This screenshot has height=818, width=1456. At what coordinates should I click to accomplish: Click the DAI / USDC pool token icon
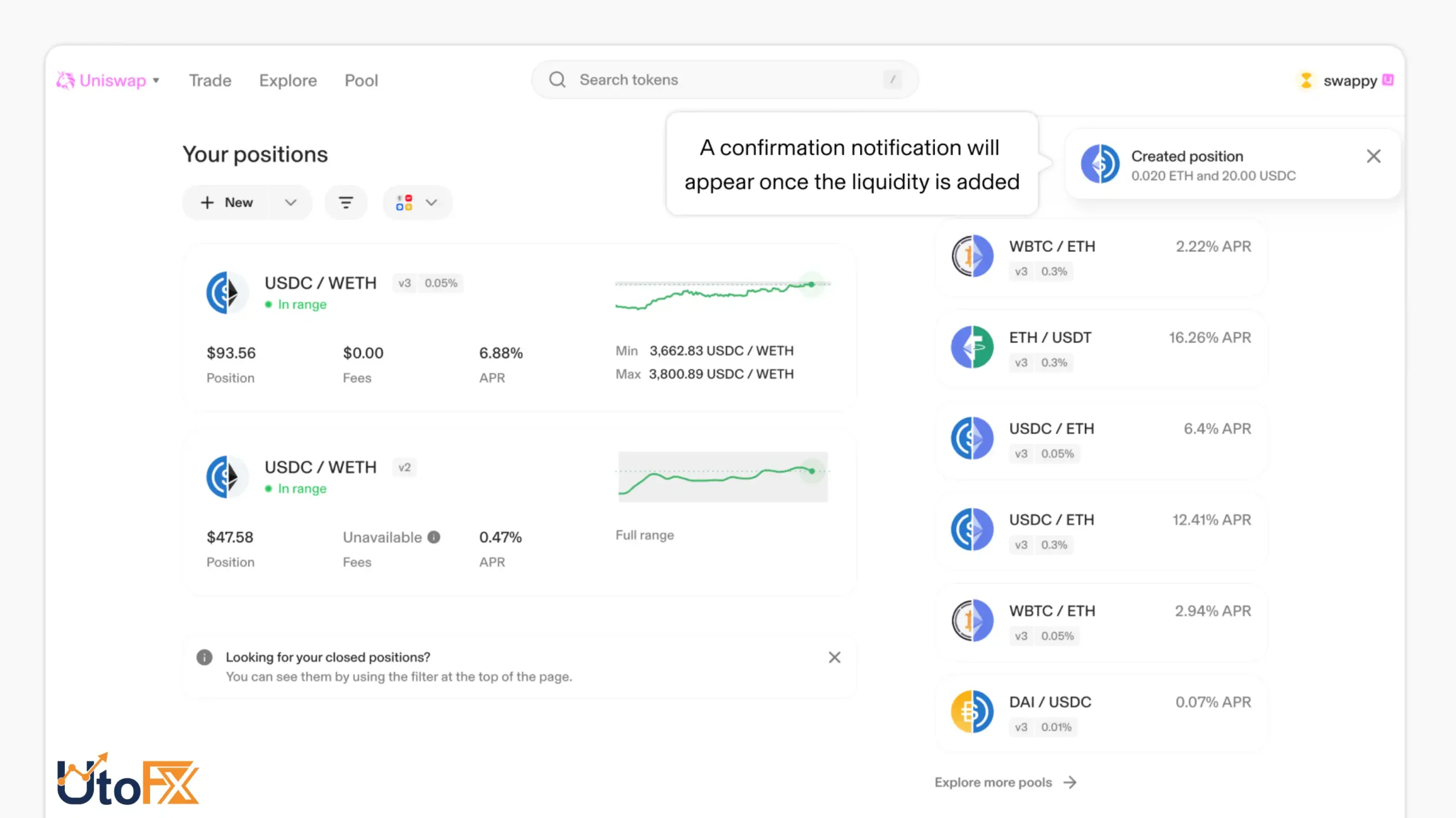[x=972, y=711]
